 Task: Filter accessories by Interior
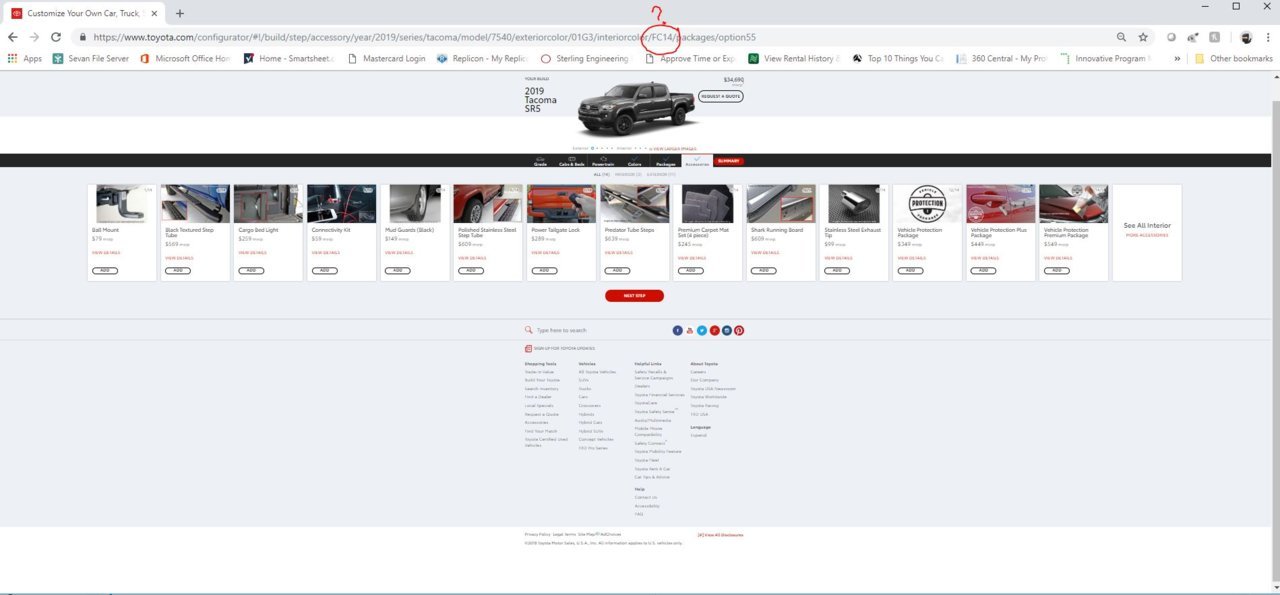coord(628,174)
